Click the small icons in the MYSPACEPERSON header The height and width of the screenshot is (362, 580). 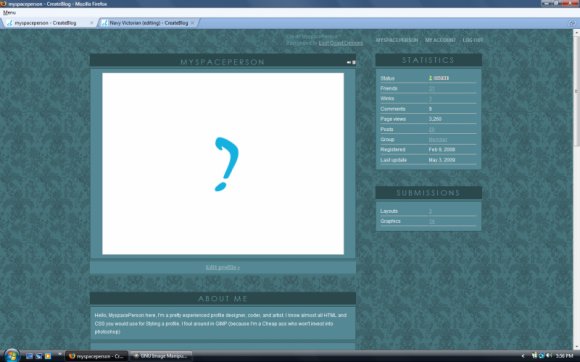(x=351, y=62)
